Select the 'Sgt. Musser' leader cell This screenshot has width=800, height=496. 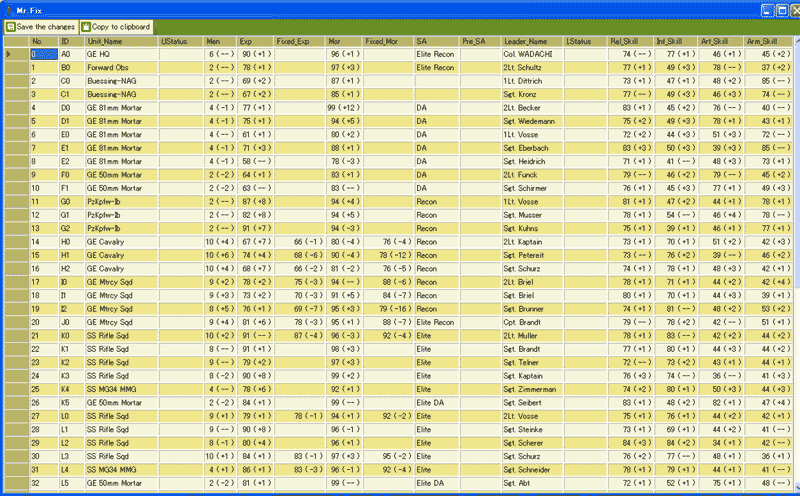[x=533, y=215]
